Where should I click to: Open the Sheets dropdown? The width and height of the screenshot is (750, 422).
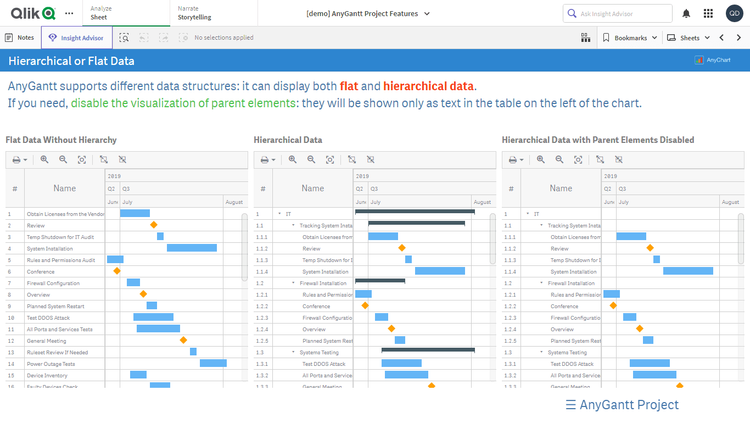[x=690, y=37]
